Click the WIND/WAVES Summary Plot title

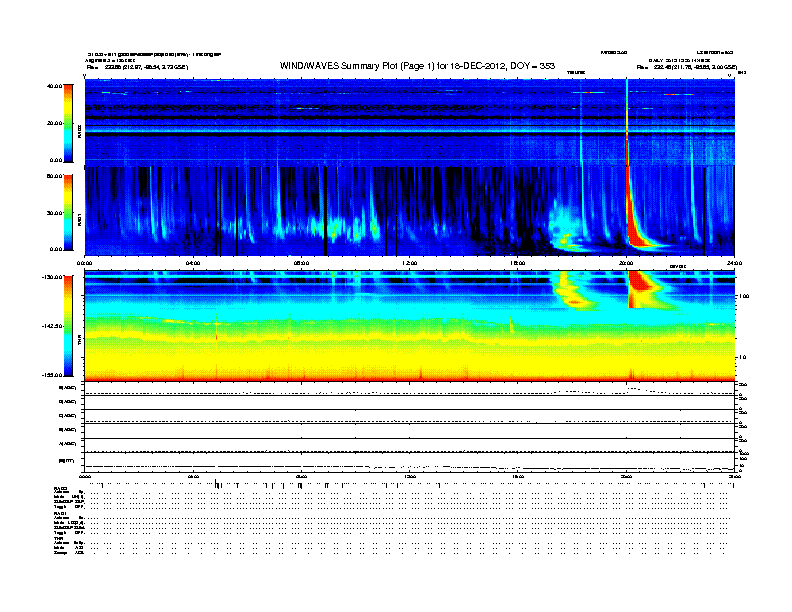(x=417, y=66)
